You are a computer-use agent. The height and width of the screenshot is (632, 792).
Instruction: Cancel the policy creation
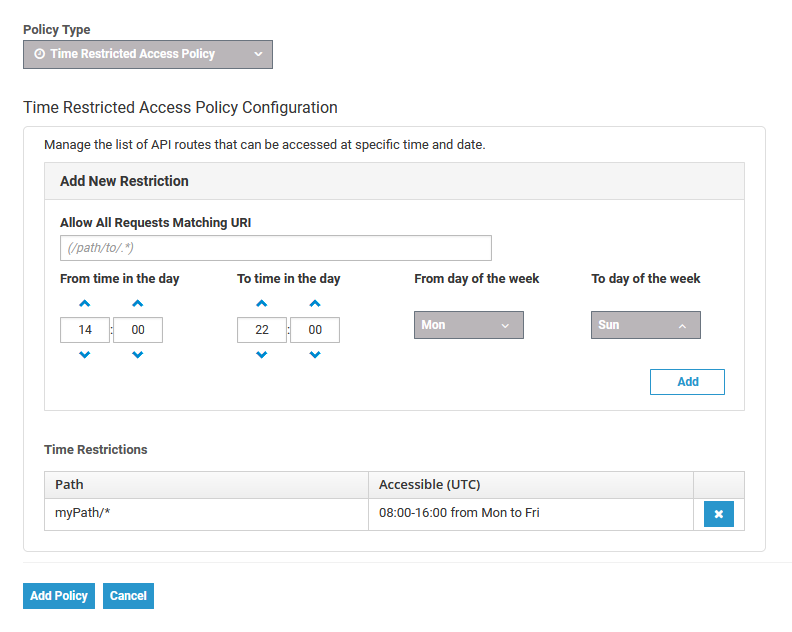pyautogui.click(x=128, y=596)
